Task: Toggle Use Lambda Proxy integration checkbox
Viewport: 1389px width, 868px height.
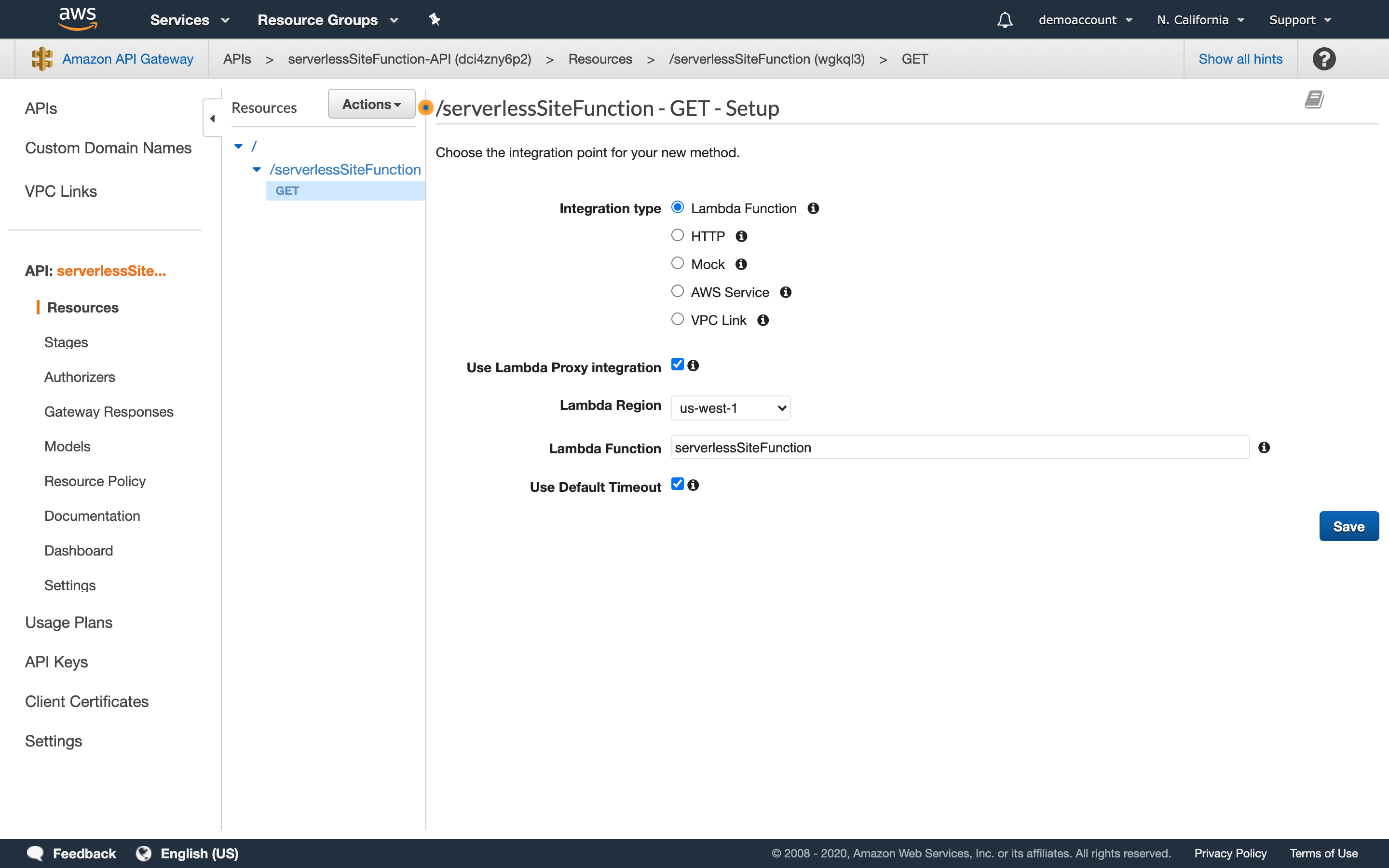Action: [677, 365]
